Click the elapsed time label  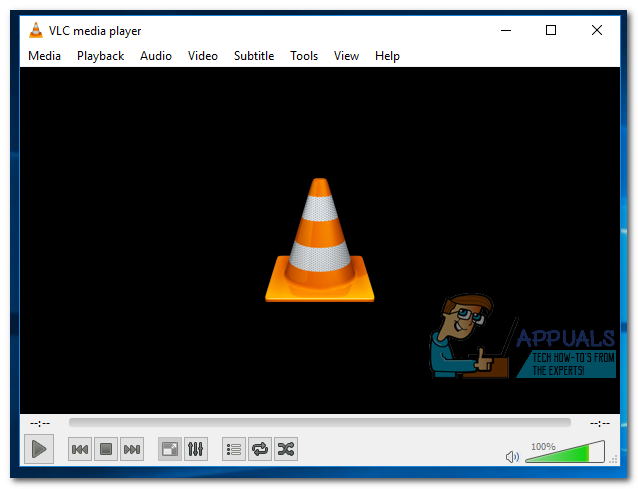point(40,424)
